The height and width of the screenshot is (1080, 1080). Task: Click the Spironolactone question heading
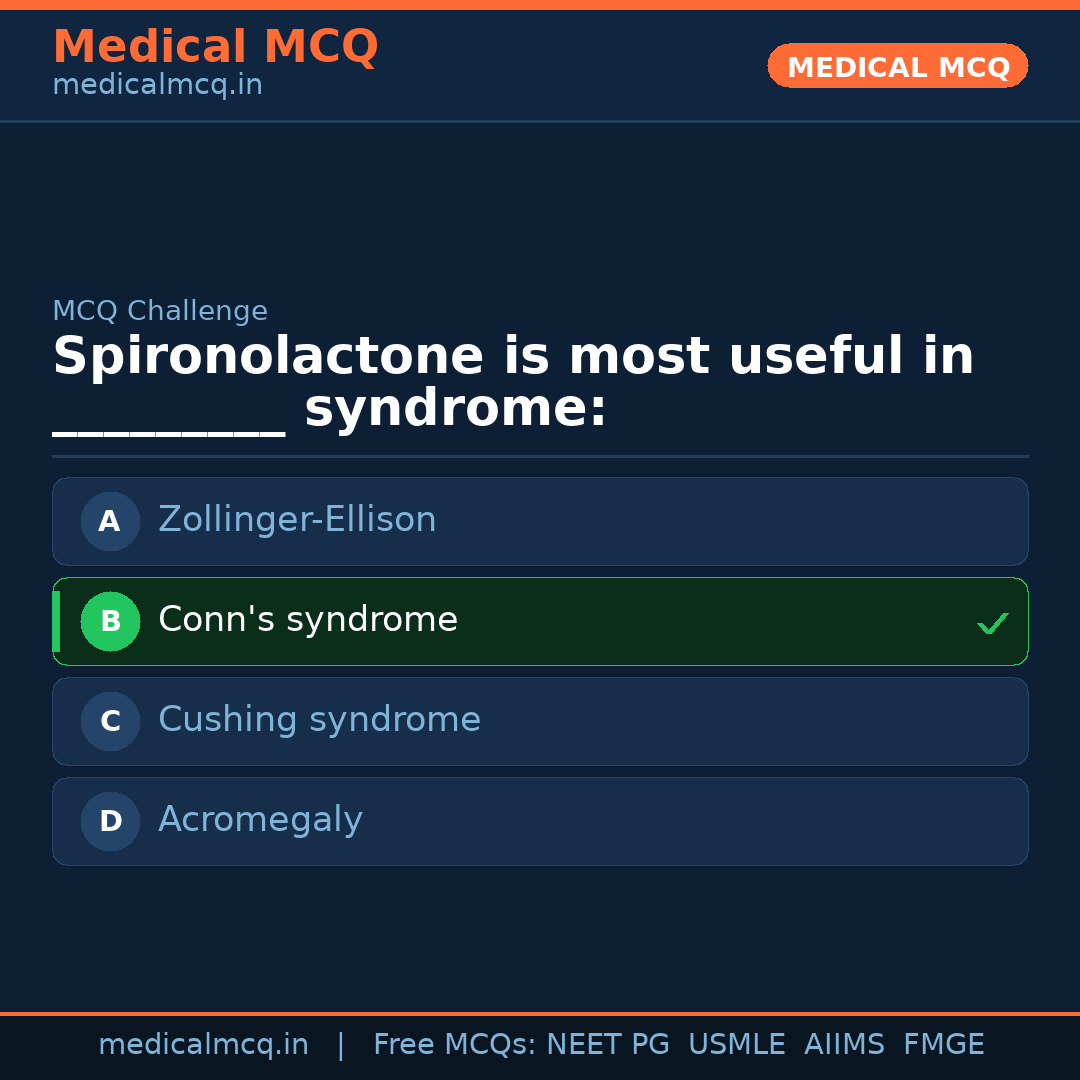click(513, 357)
